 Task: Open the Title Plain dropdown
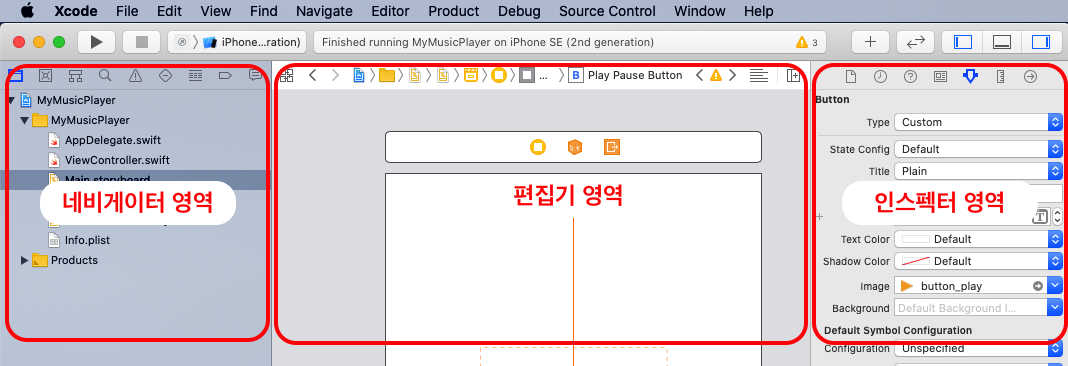point(978,171)
